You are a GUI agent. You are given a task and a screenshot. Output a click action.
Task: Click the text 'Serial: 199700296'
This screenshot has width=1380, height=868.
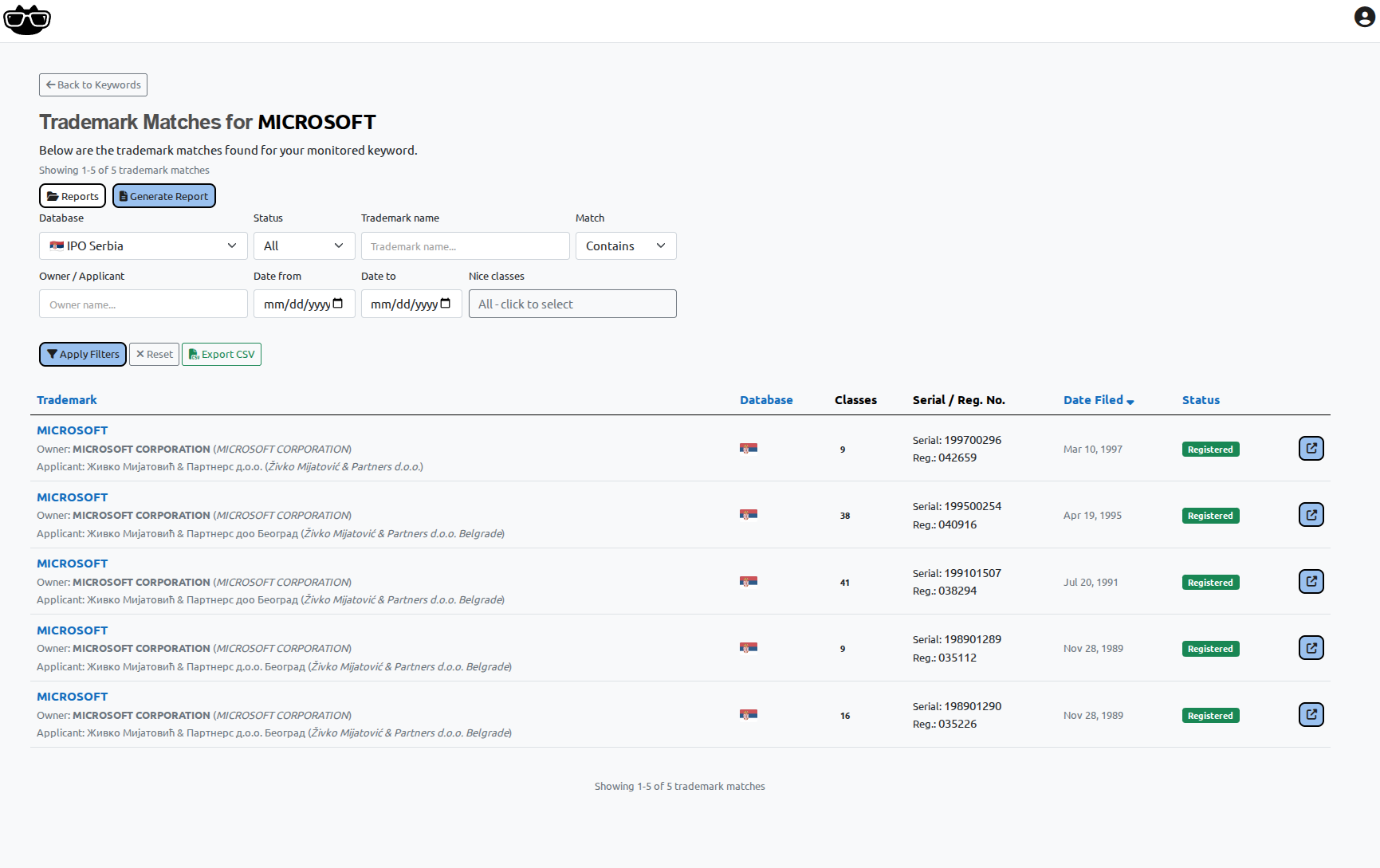pos(957,440)
